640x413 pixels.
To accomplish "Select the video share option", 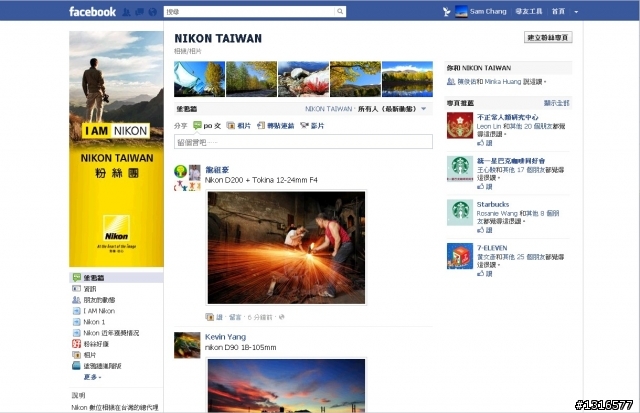I will tap(312, 126).
